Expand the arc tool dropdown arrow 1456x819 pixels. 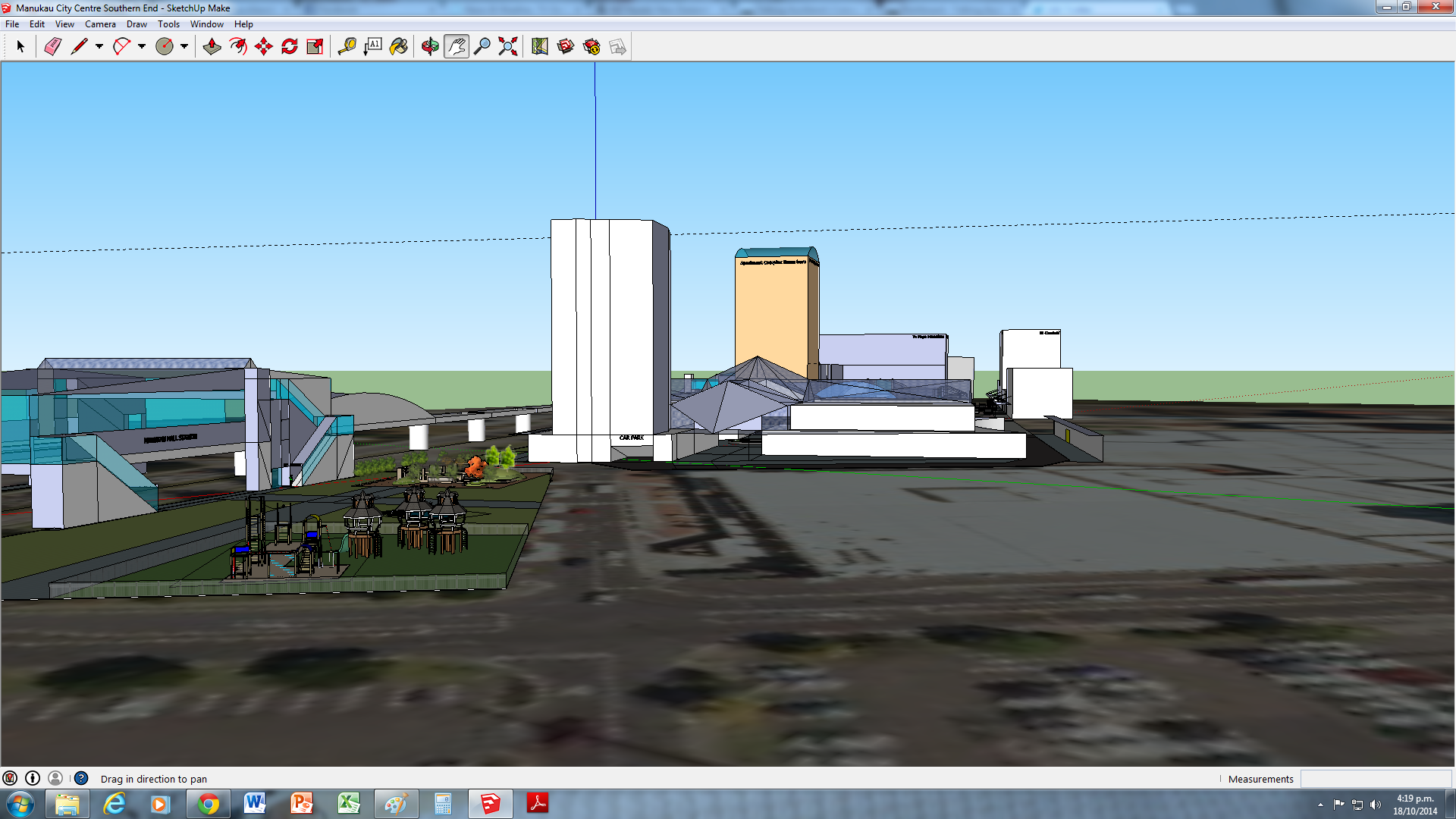(142, 47)
